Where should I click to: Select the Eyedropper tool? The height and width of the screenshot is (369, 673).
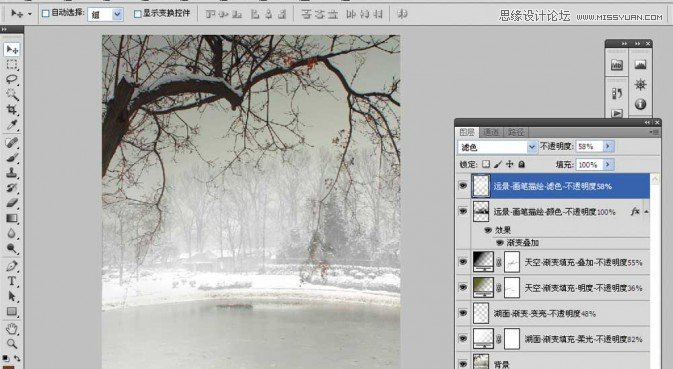12,125
